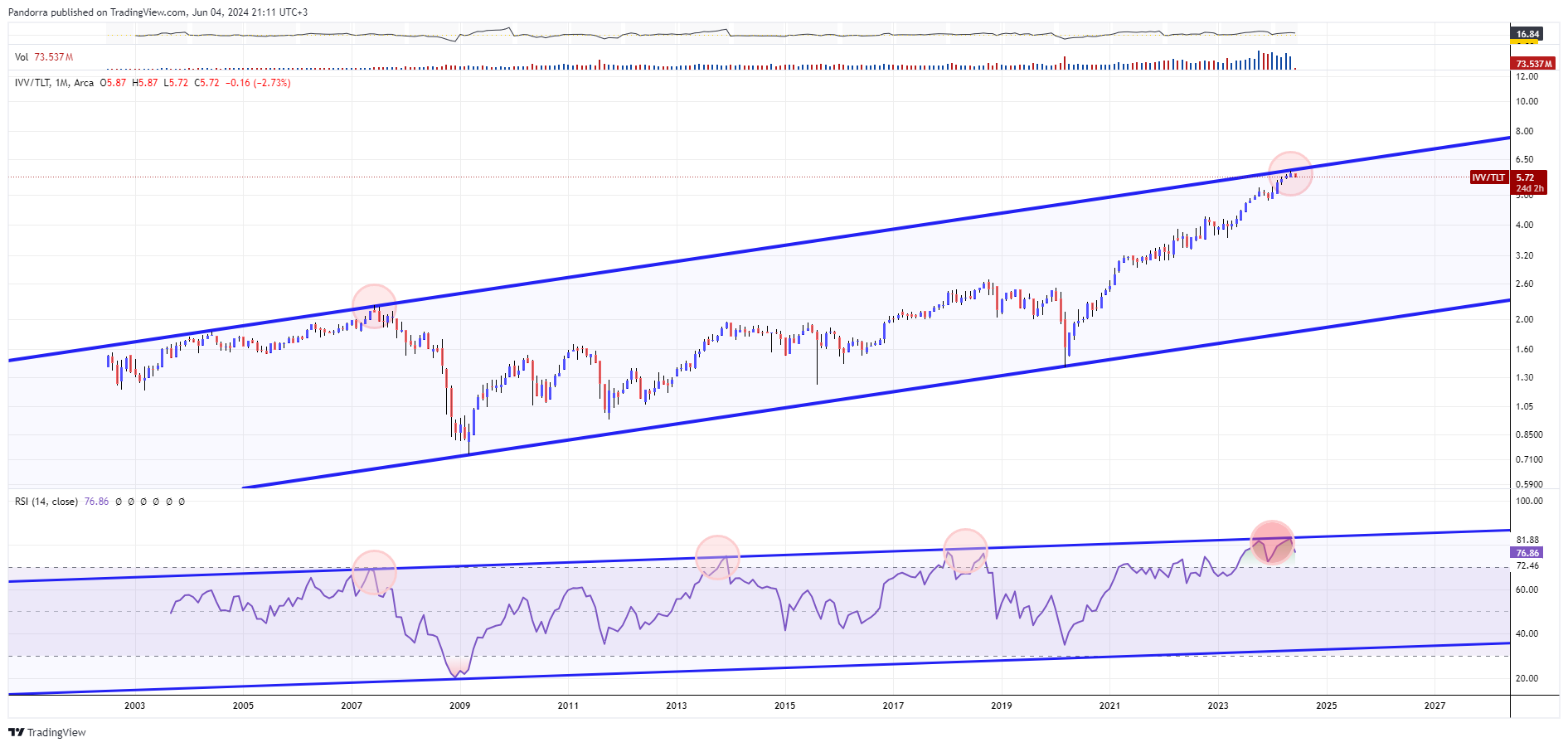This screenshot has height=747, width=1568.
Task: Click the IVV/TLT symbol tag on price axis
Action: (1488, 177)
